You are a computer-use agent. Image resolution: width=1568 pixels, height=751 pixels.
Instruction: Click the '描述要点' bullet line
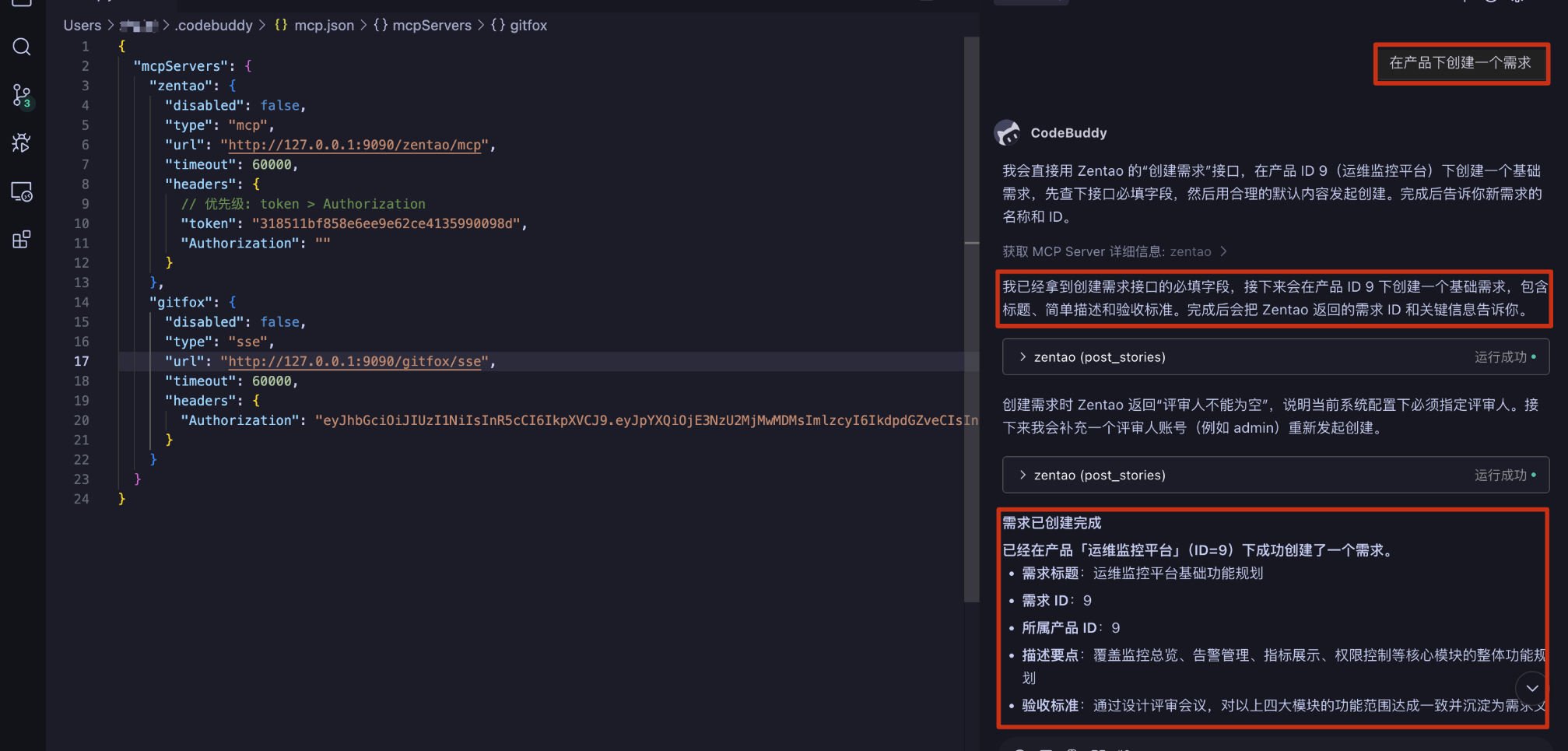tap(1282, 666)
